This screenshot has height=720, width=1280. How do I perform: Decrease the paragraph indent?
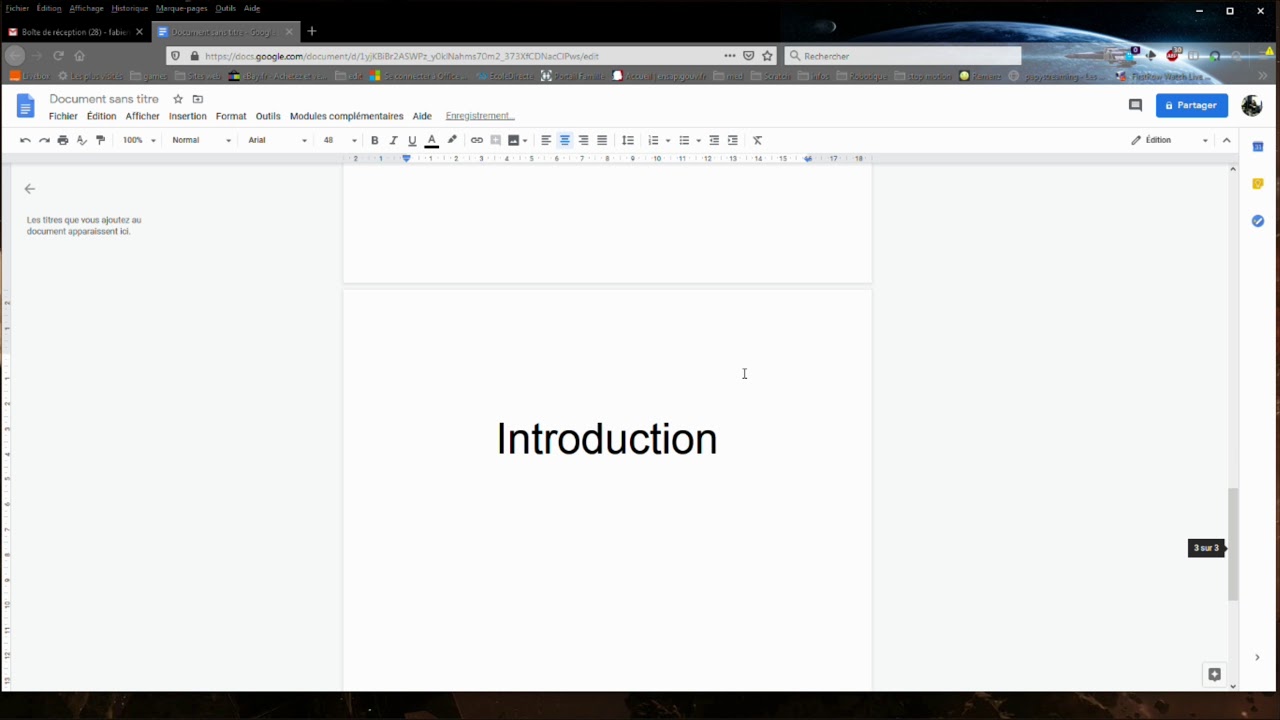click(x=714, y=140)
